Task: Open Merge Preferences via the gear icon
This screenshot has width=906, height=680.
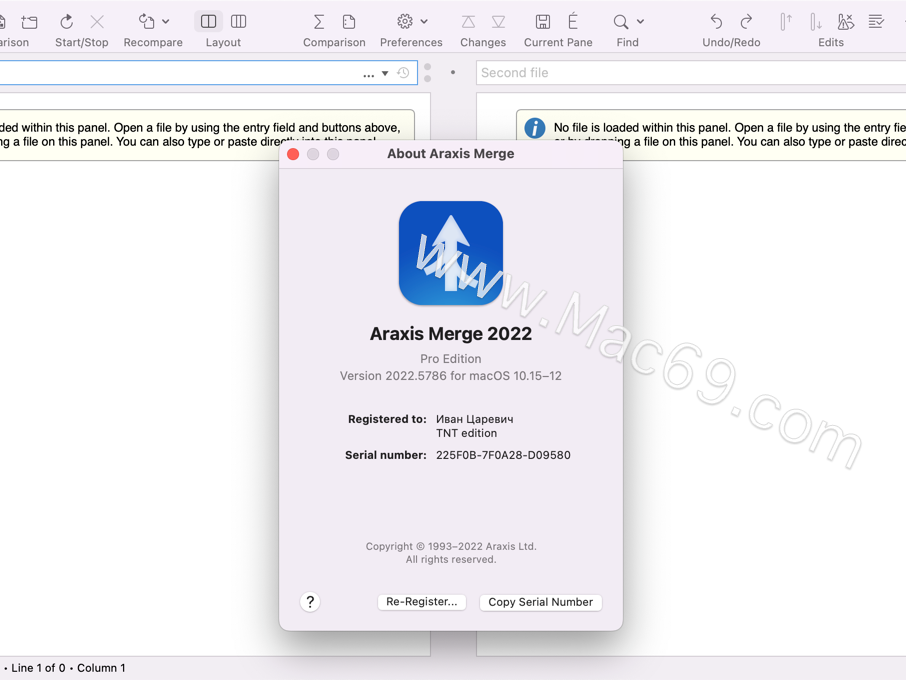Action: [405, 20]
